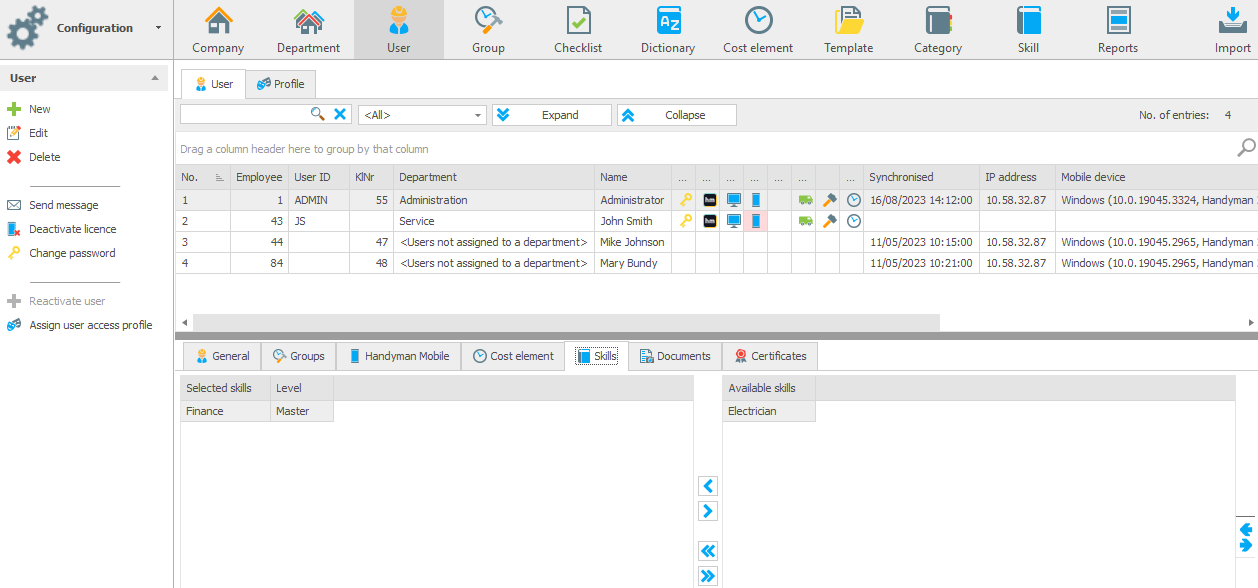Click the truck icon in Administrator row

tap(805, 200)
